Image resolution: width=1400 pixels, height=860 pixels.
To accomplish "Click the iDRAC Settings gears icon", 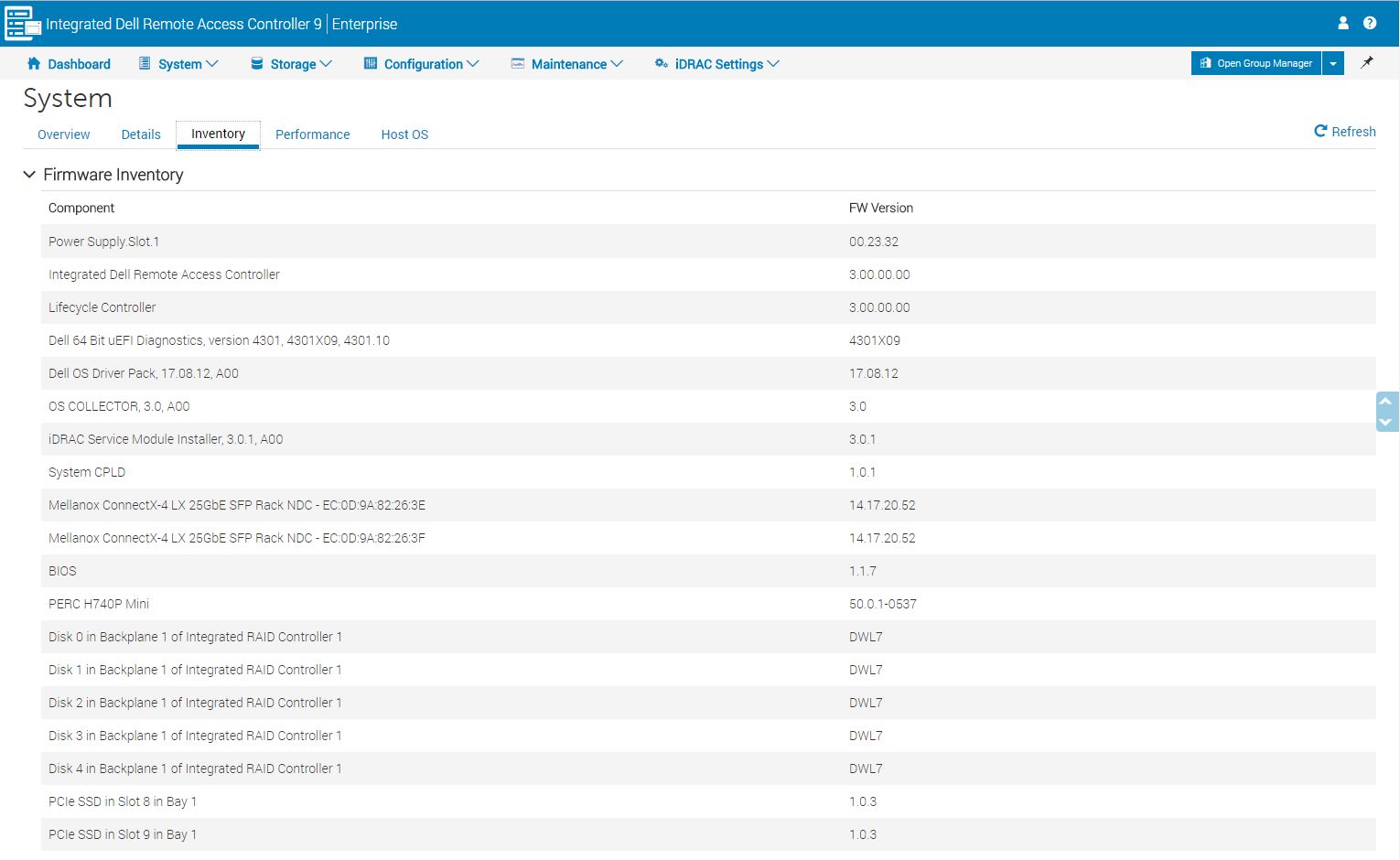I will click(x=661, y=63).
